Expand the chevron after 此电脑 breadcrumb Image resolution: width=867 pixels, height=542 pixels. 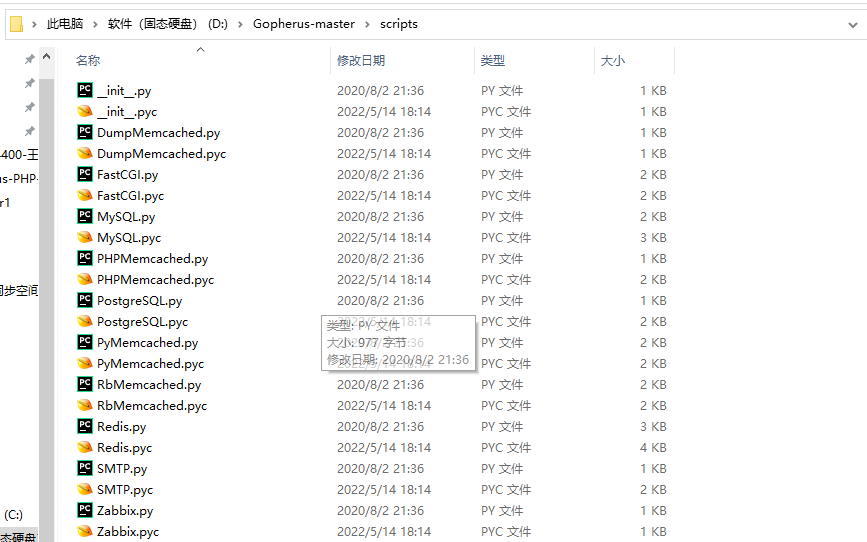pos(95,24)
